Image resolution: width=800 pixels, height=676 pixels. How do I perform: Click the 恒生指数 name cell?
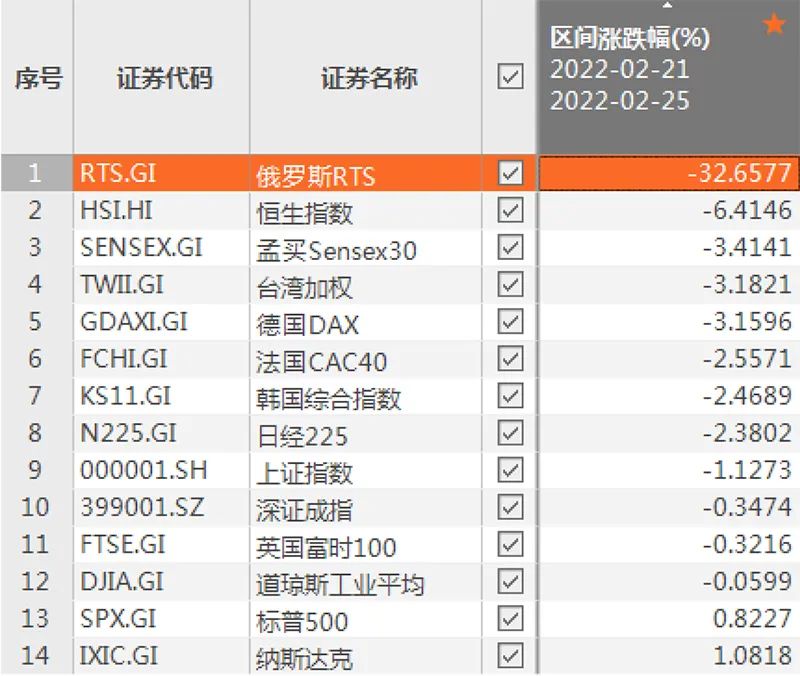[x=366, y=210]
